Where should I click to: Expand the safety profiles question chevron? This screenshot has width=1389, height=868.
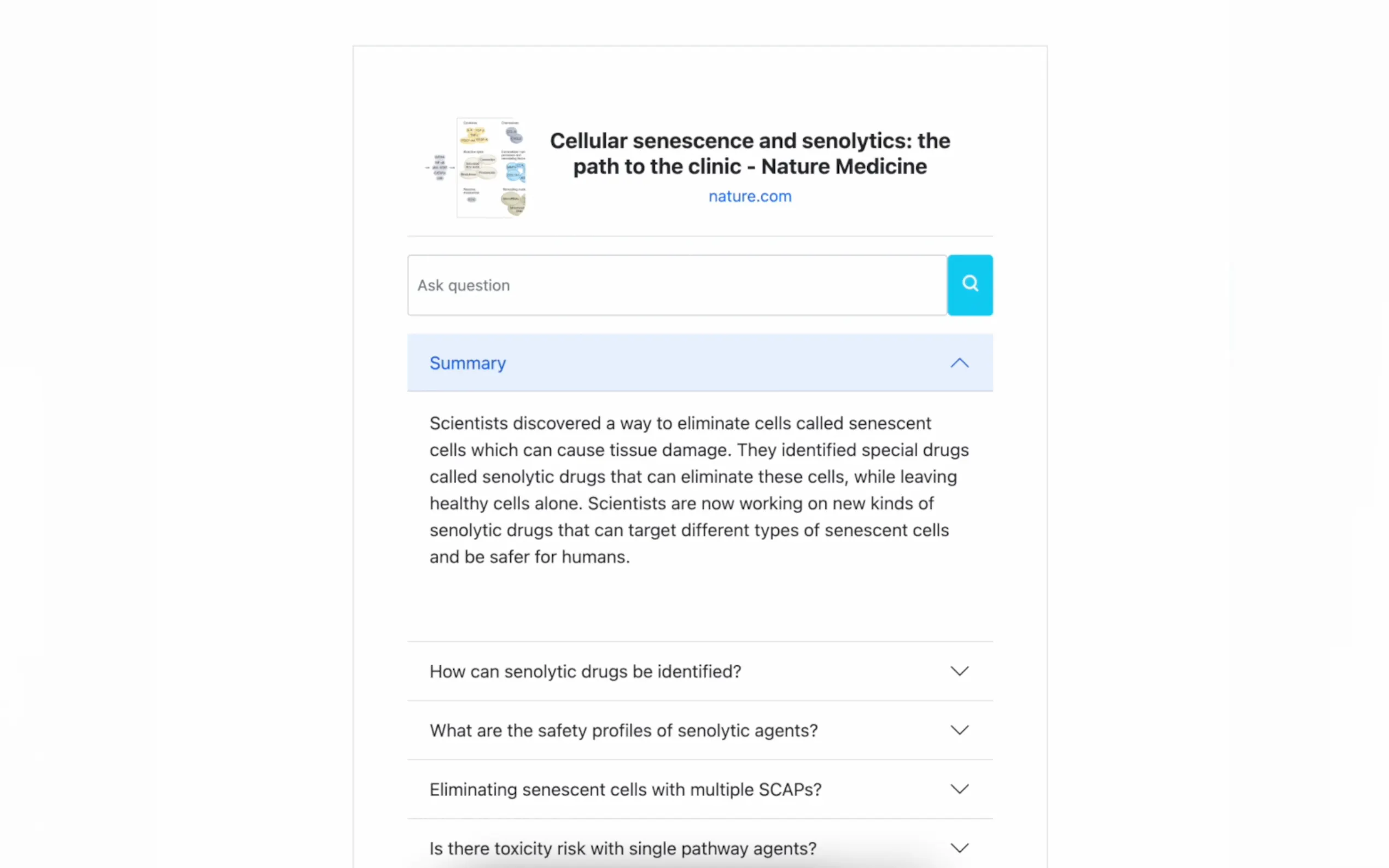pos(959,730)
